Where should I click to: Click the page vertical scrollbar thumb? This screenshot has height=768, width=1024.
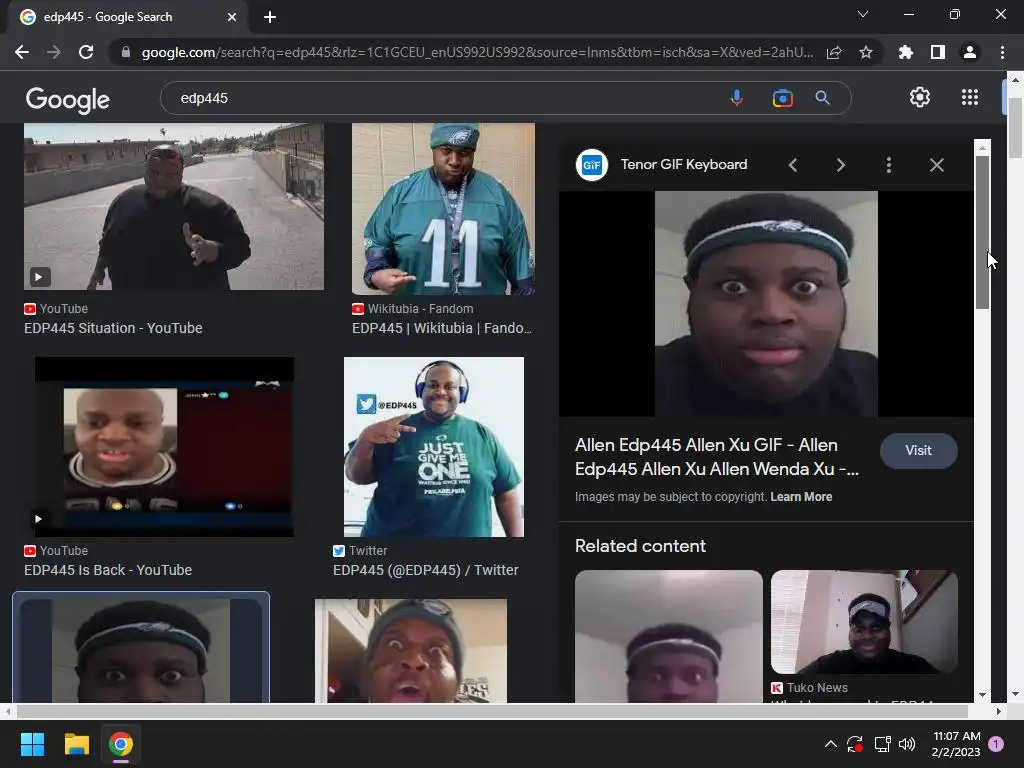click(1015, 128)
